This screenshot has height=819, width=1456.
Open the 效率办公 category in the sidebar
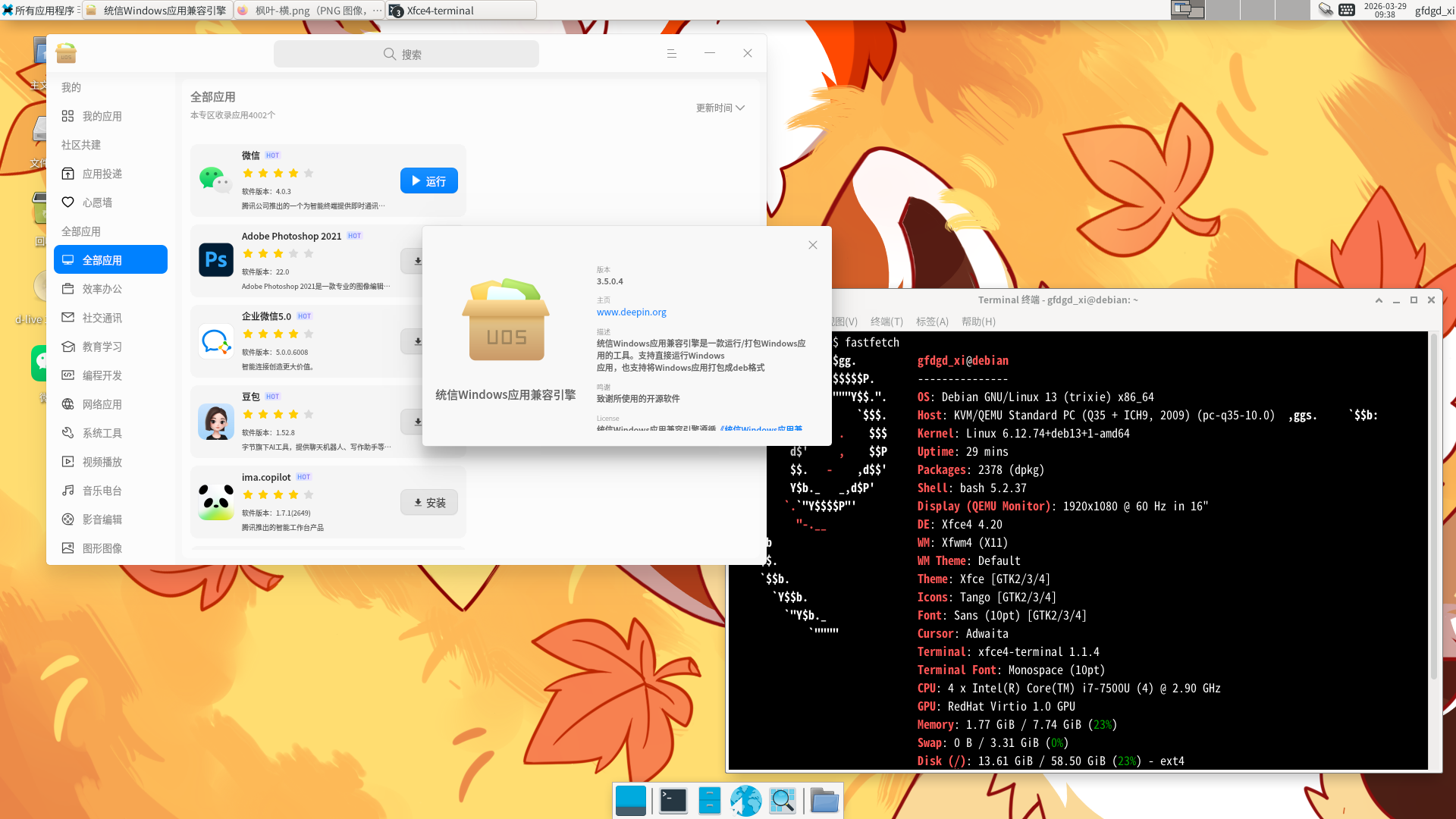(101, 289)
